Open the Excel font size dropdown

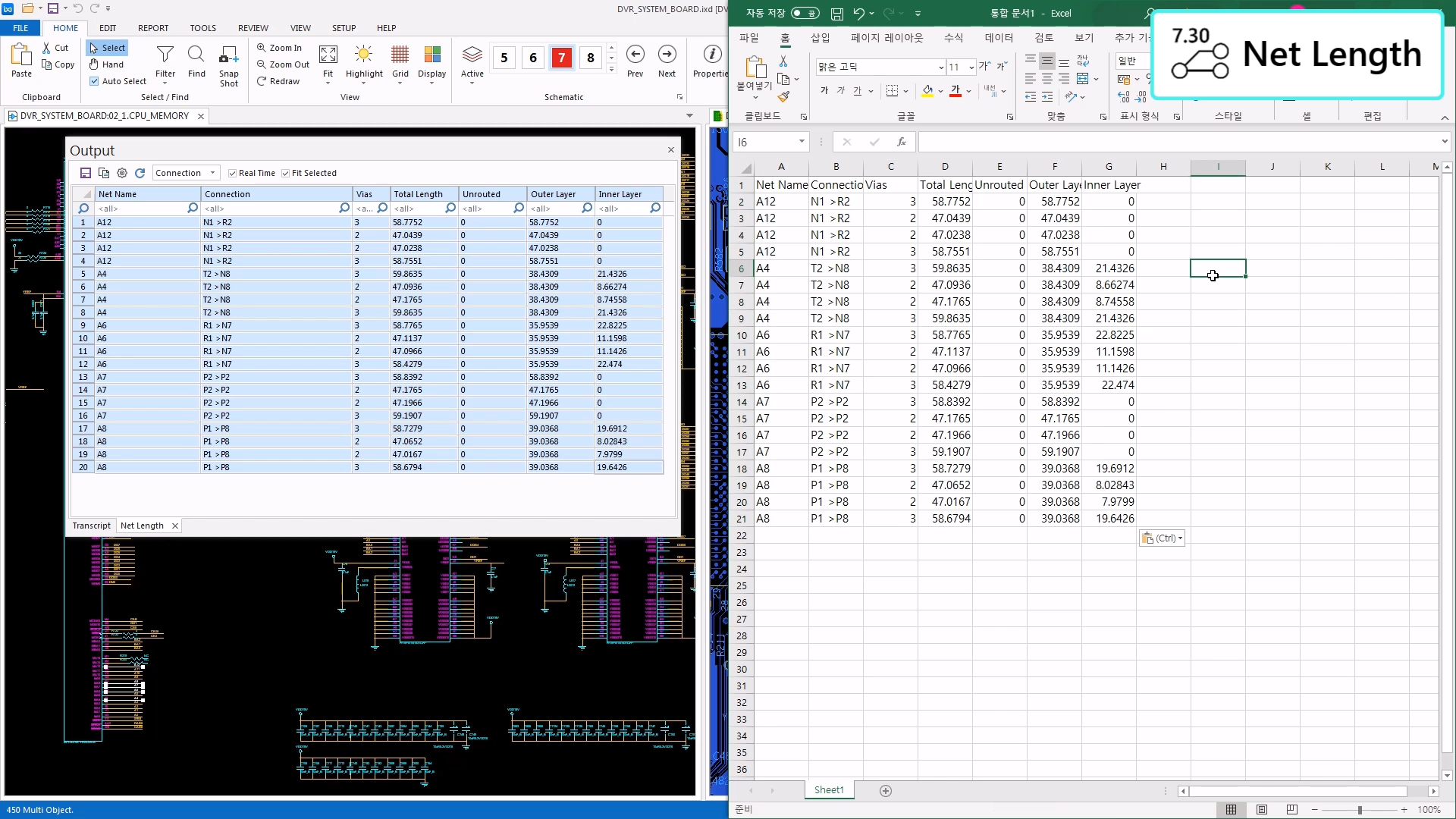pyautogui.click(x=971, y=67)
